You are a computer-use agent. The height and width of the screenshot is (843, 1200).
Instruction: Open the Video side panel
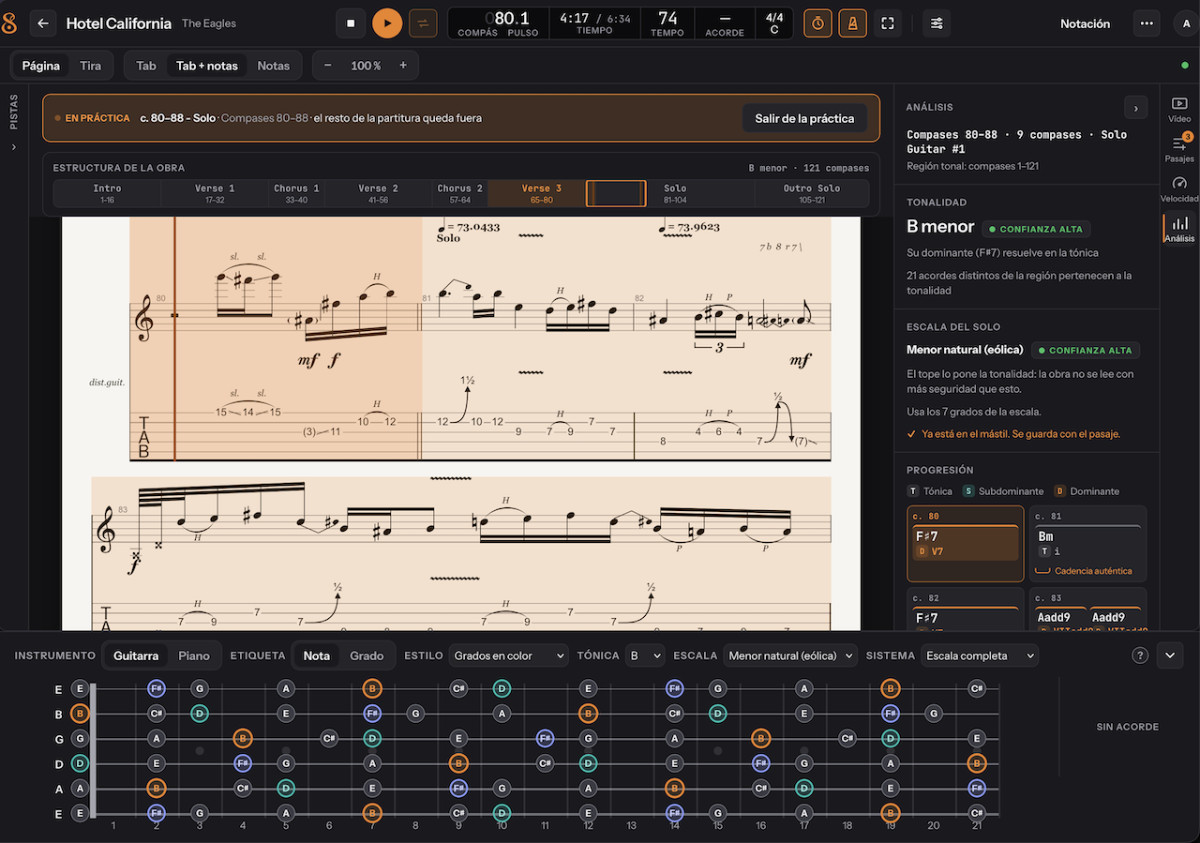pos(1180,109)
